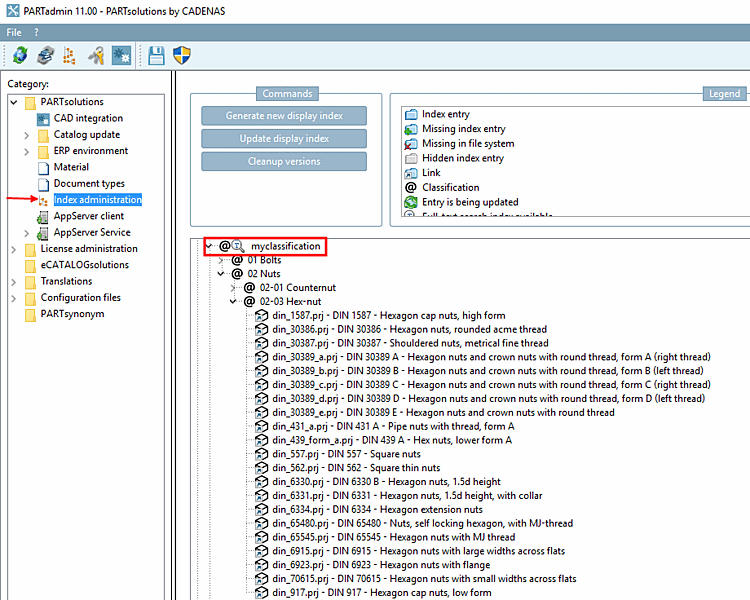Image resolution: width=750 pixels, height=600 pixels.
Task: Click Update display index button
Action: [284, 139]
